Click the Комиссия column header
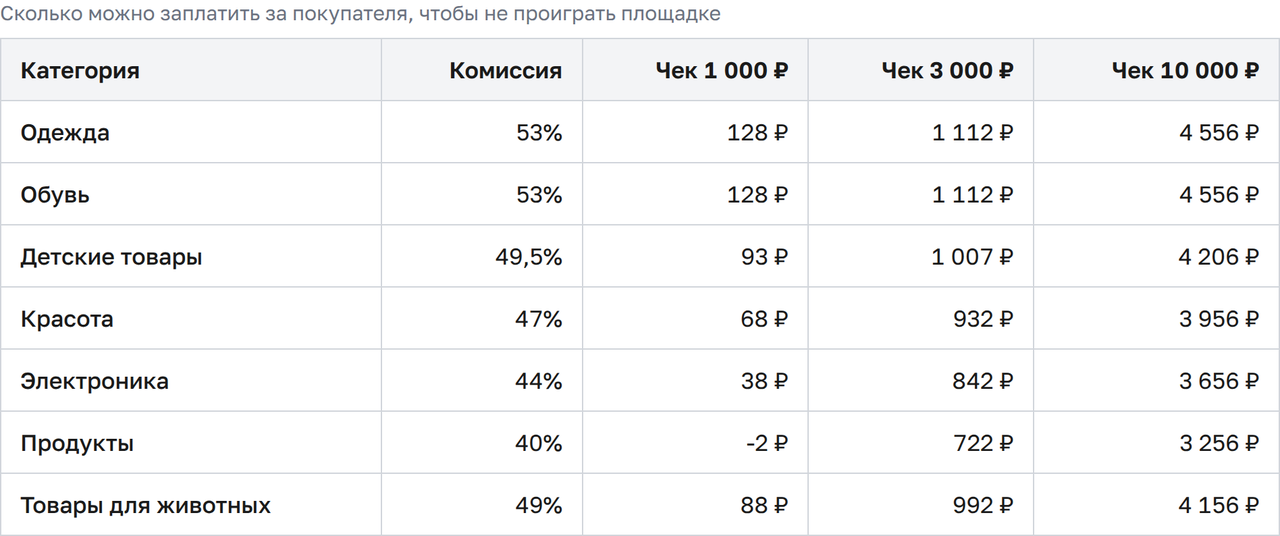The image size is (1280, 536). pyautogui.click(x=506, y=70)
